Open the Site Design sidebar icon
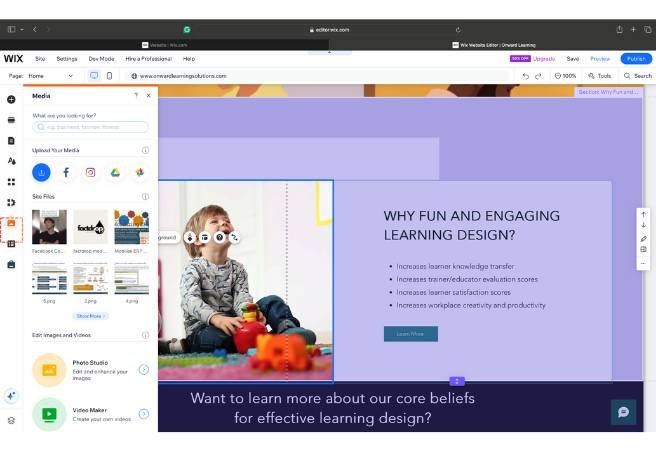 pyautogui.click(x=11, y=161)
